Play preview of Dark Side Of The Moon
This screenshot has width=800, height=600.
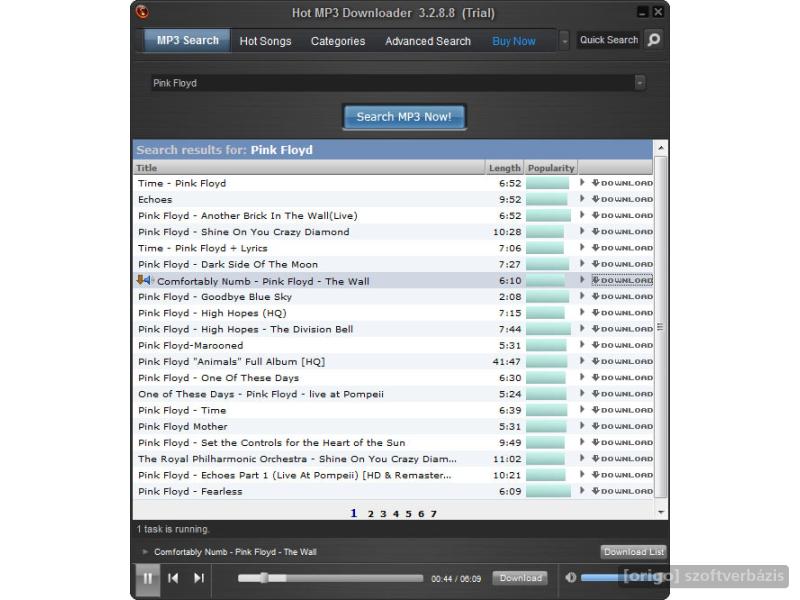582,264
